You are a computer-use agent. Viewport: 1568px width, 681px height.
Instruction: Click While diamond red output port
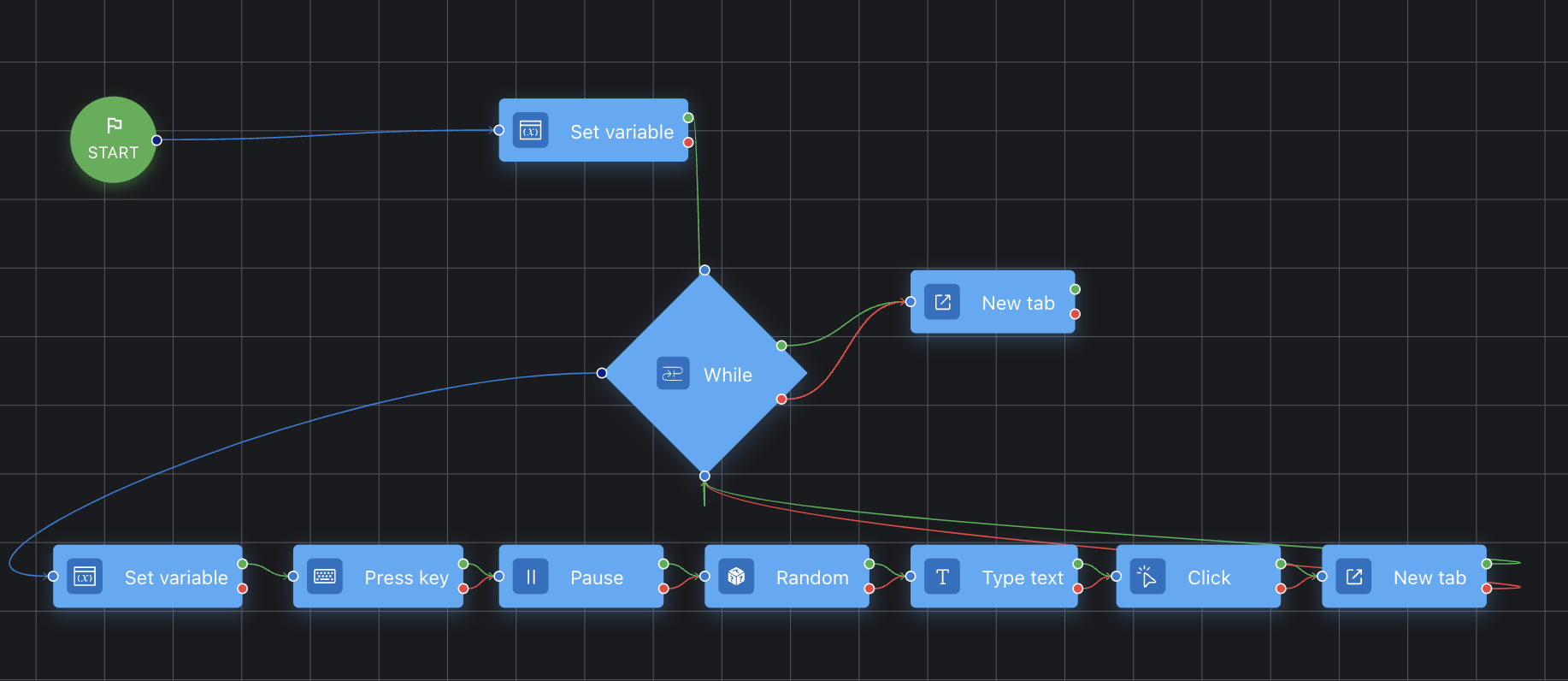pos(781,400)
